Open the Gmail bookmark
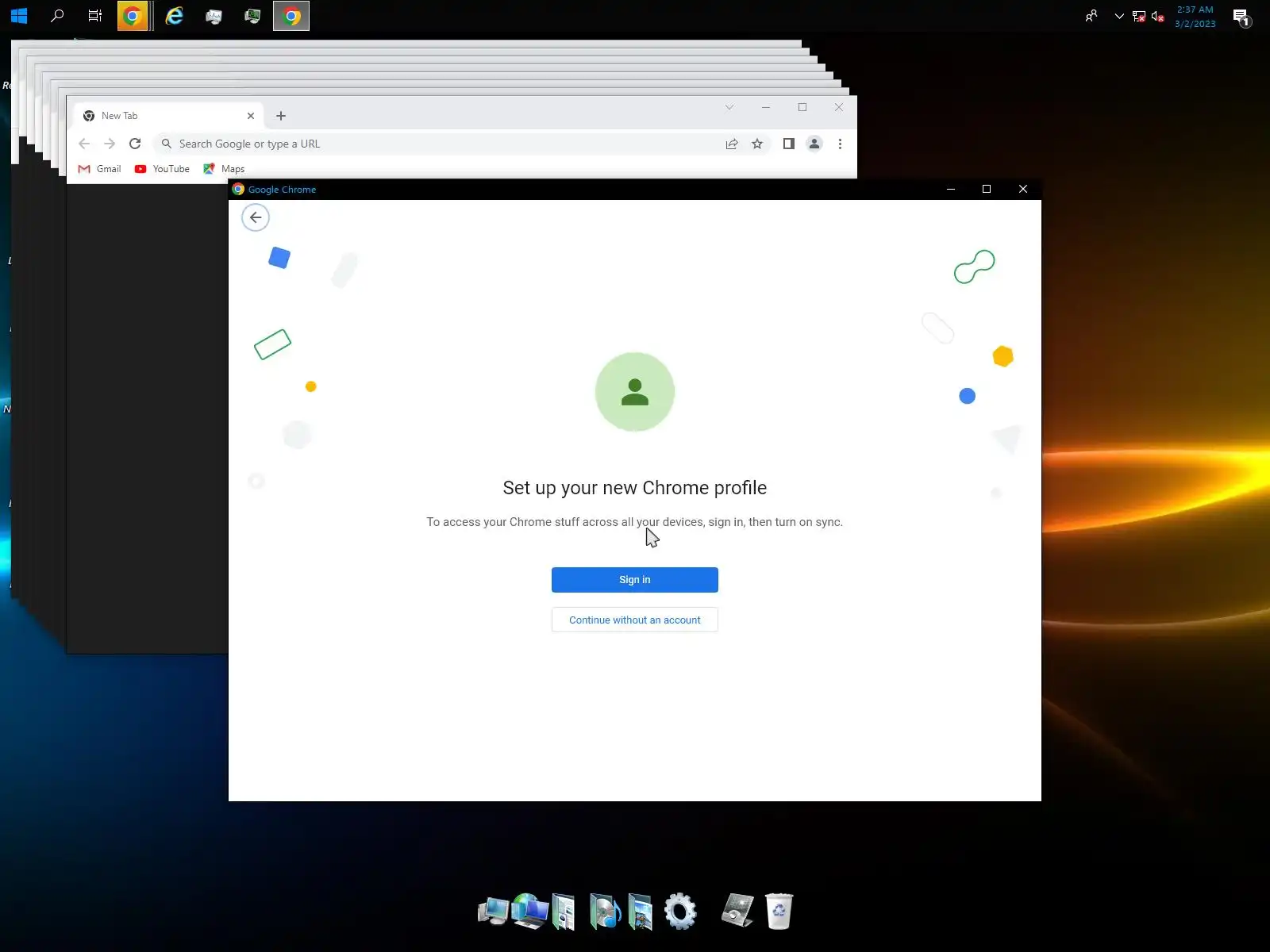 click(100, 169)
